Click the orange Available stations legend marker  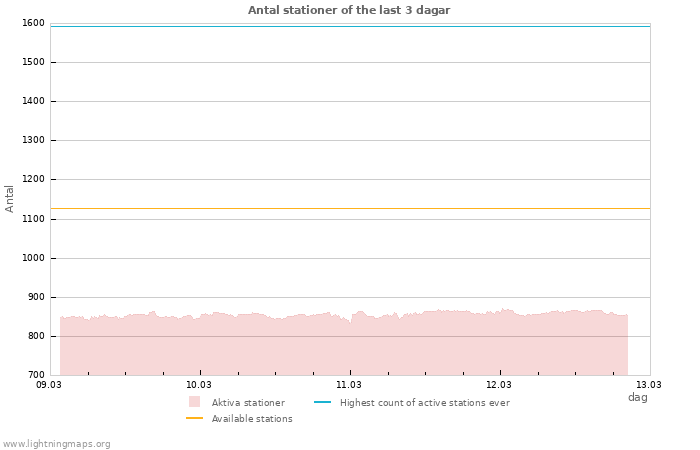click(x=194, y=418)
